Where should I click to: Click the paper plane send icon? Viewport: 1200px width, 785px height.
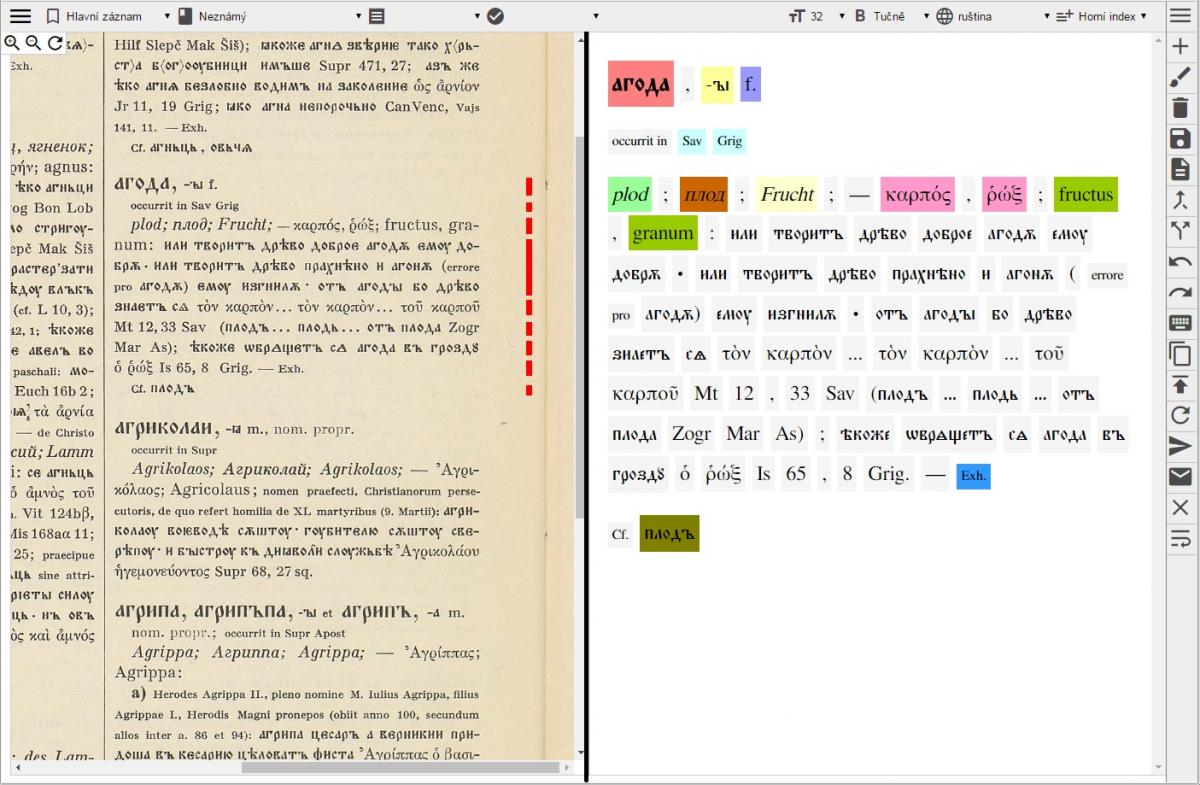(x=1180, y=446)
